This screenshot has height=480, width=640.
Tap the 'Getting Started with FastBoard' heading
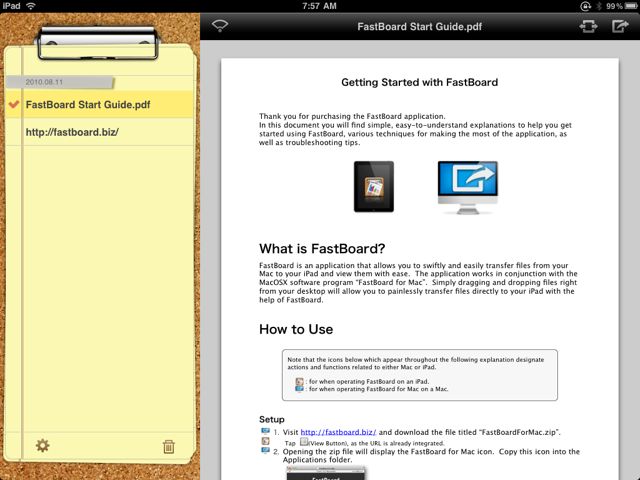pyautogui.click(x=420, y=82)
